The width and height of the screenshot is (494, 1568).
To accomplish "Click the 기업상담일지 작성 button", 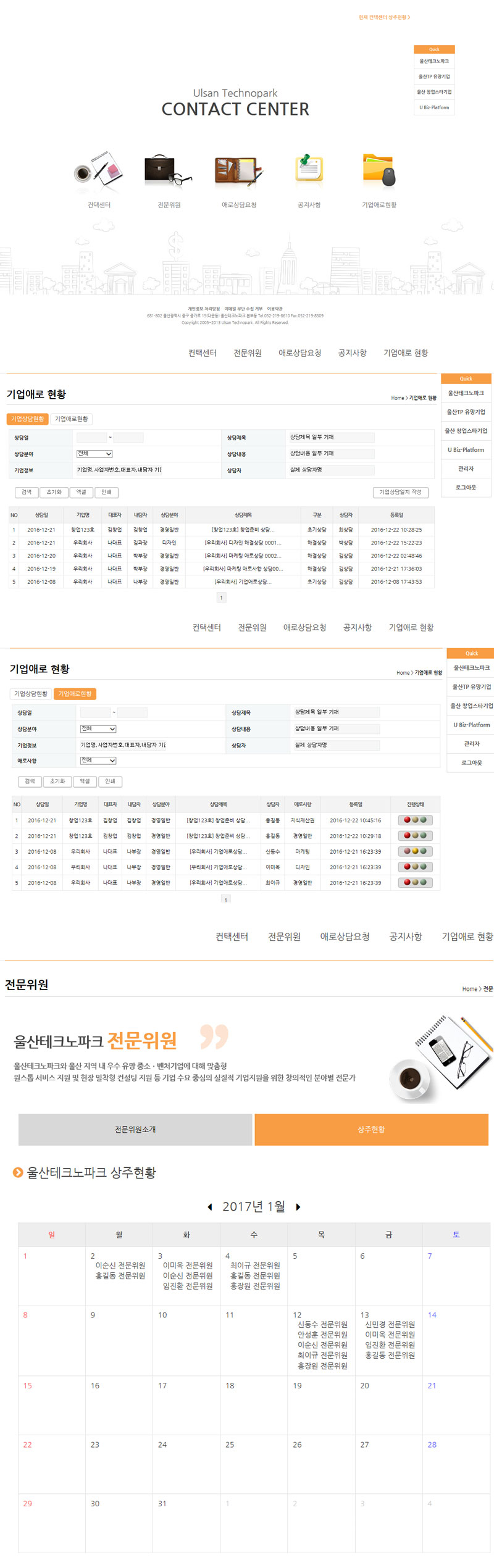I will pos(400,492).
